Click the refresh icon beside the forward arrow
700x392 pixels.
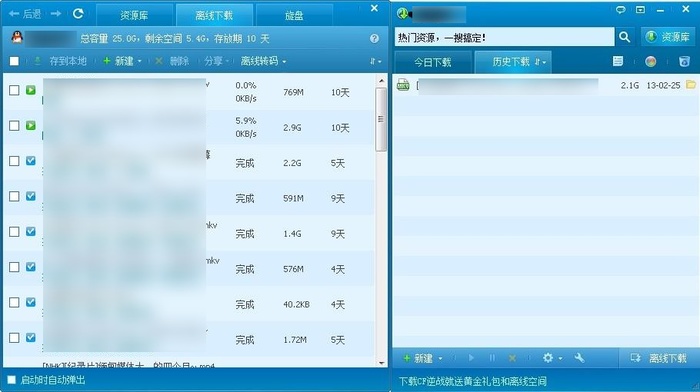[x=78, y=14]
